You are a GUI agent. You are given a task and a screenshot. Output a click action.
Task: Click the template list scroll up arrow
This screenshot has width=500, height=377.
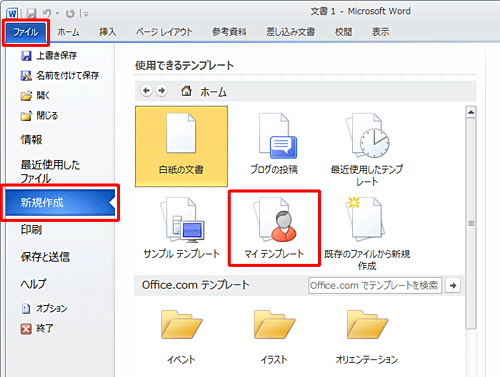471,112
